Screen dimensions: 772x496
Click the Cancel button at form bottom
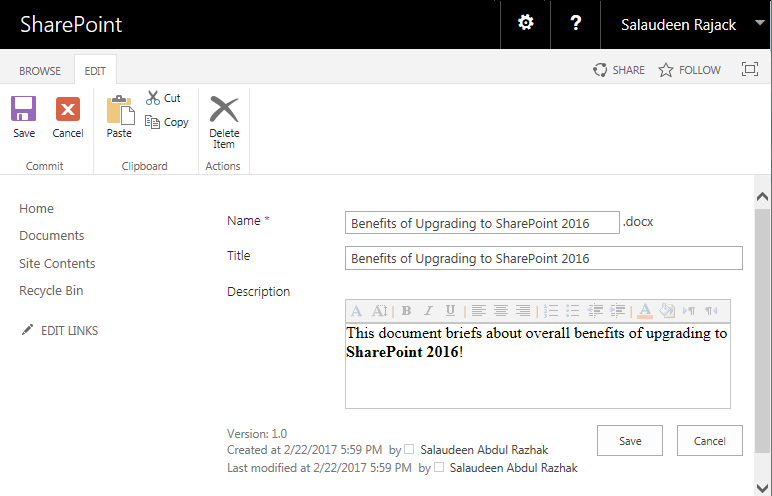click(709, 440)
